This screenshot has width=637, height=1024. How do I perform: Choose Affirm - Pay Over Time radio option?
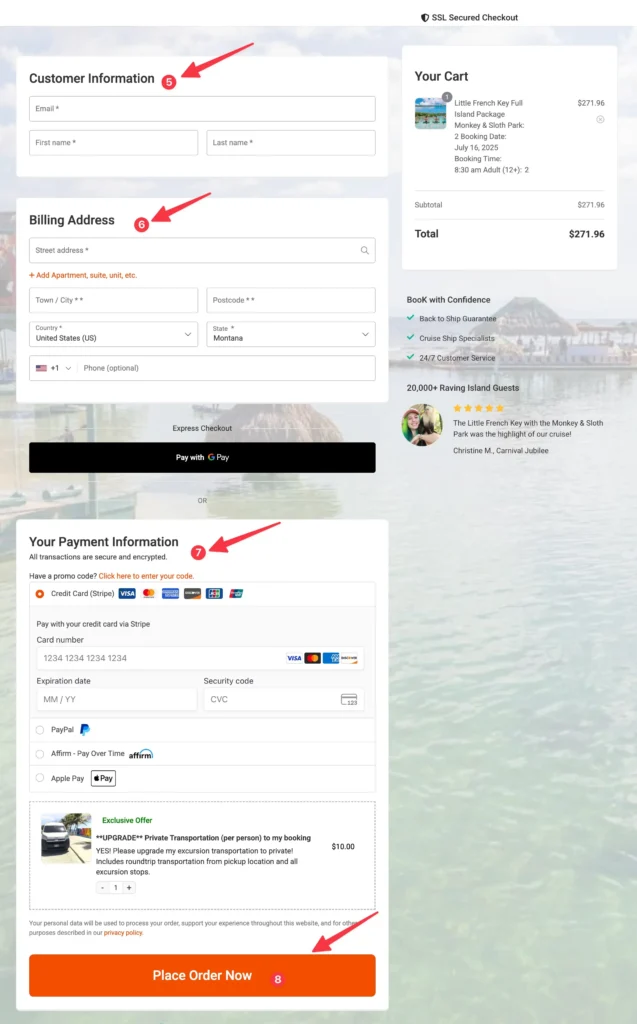tap(40, 754)
